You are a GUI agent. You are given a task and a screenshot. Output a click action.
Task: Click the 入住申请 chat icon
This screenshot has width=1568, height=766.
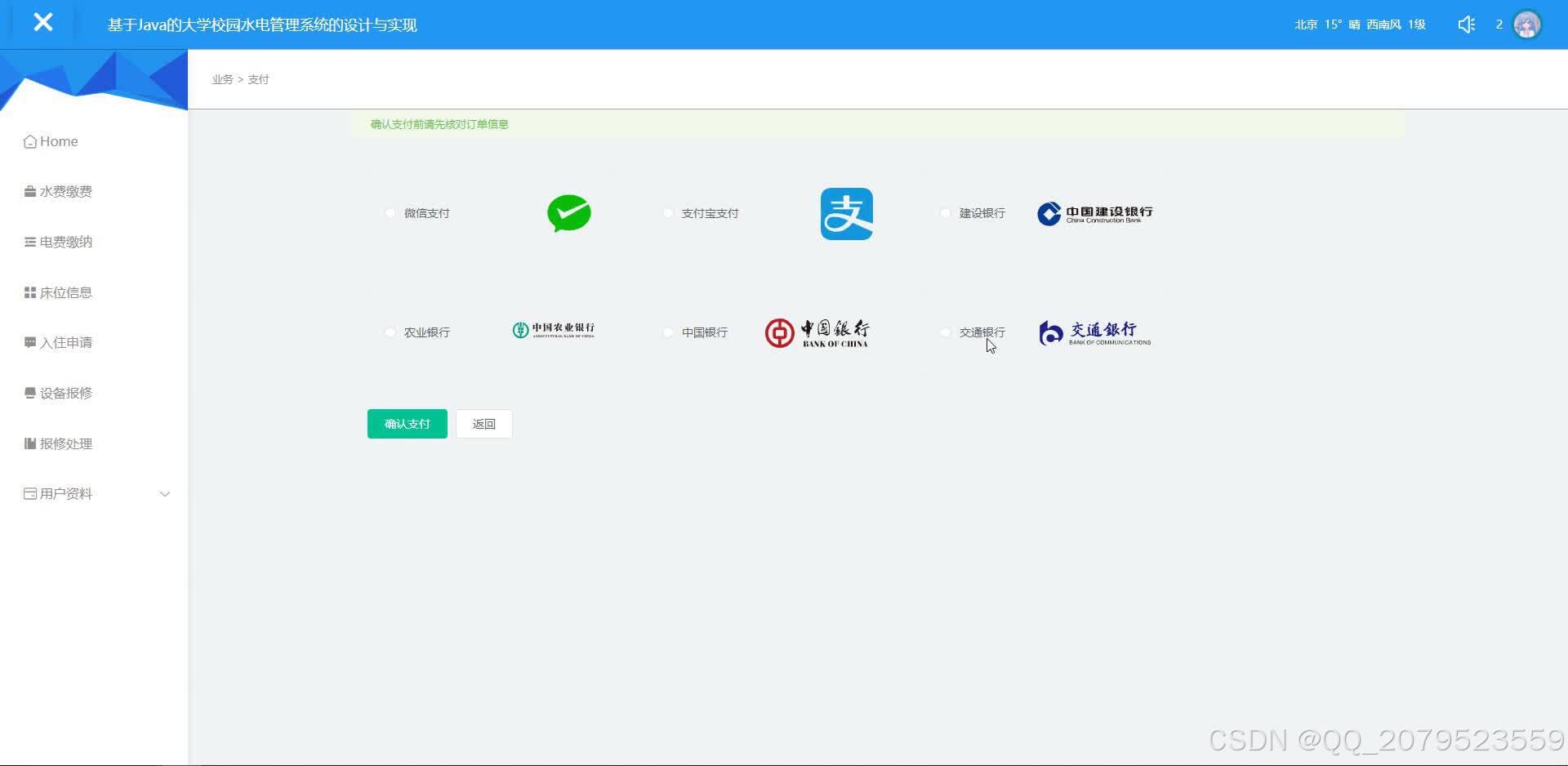point(30,343)
